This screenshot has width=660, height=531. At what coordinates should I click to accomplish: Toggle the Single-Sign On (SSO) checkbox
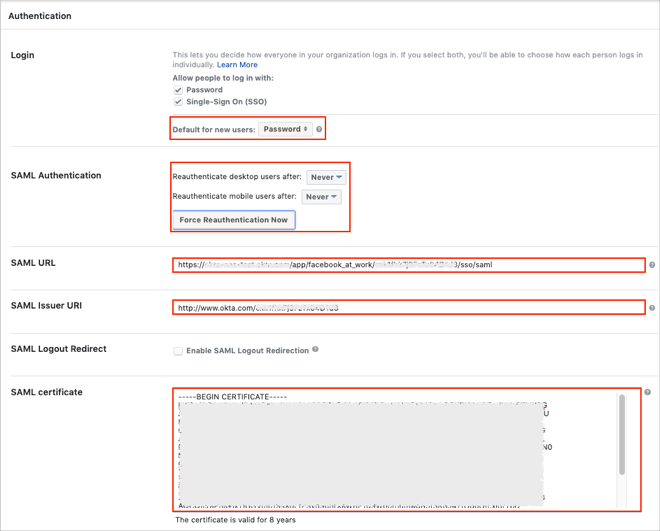coord(178,102)
